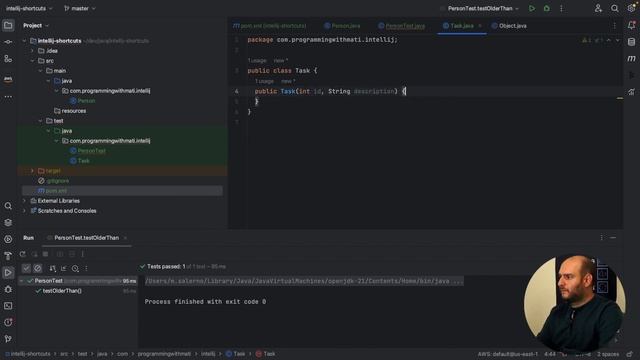Switch to the pom.xml editor tab
Viewport: 640px width, 360px height.
coord(270,26)
